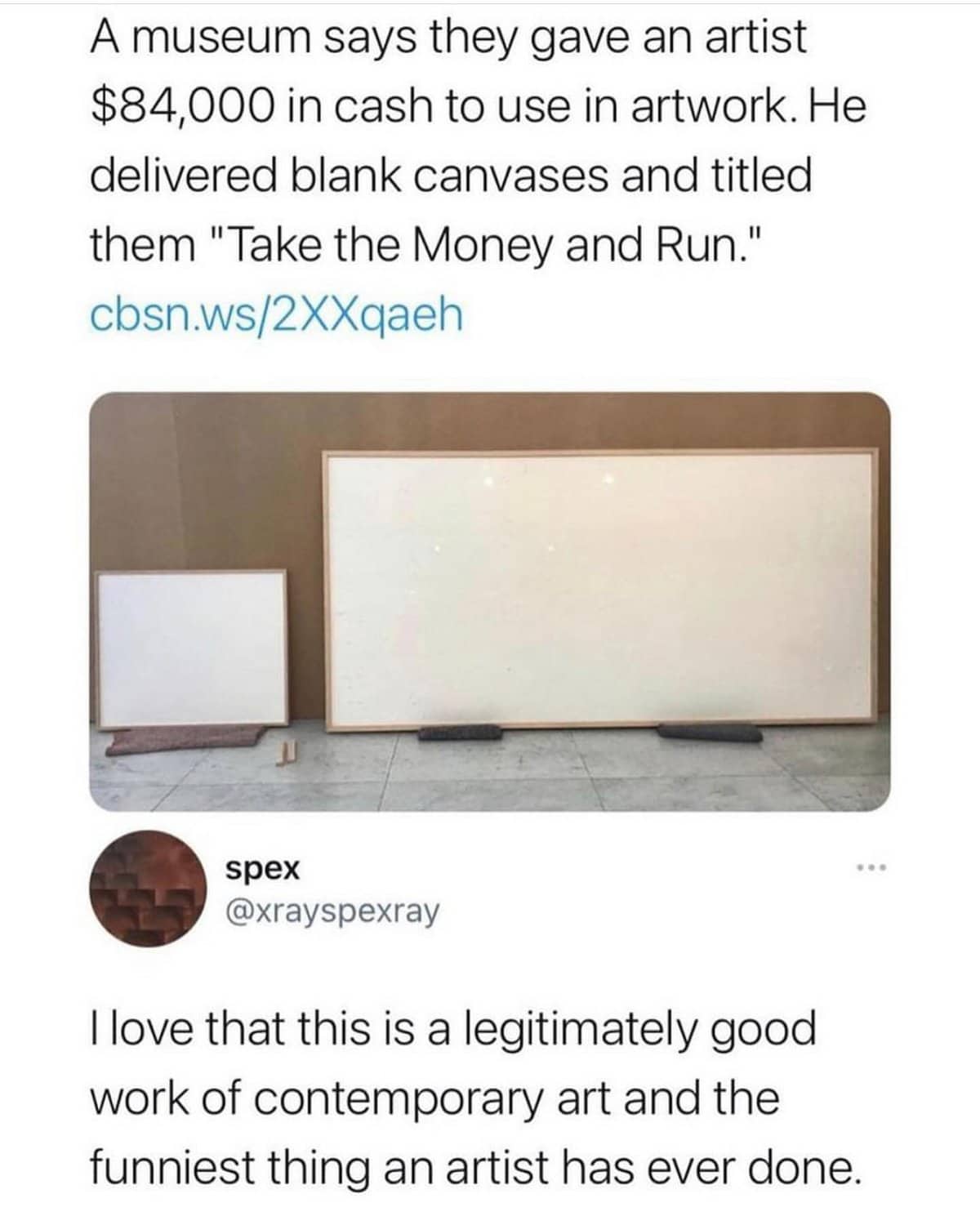Click the large blank canvas in photo
Viewport: 980px width, 1225px height.
(603, 588)
